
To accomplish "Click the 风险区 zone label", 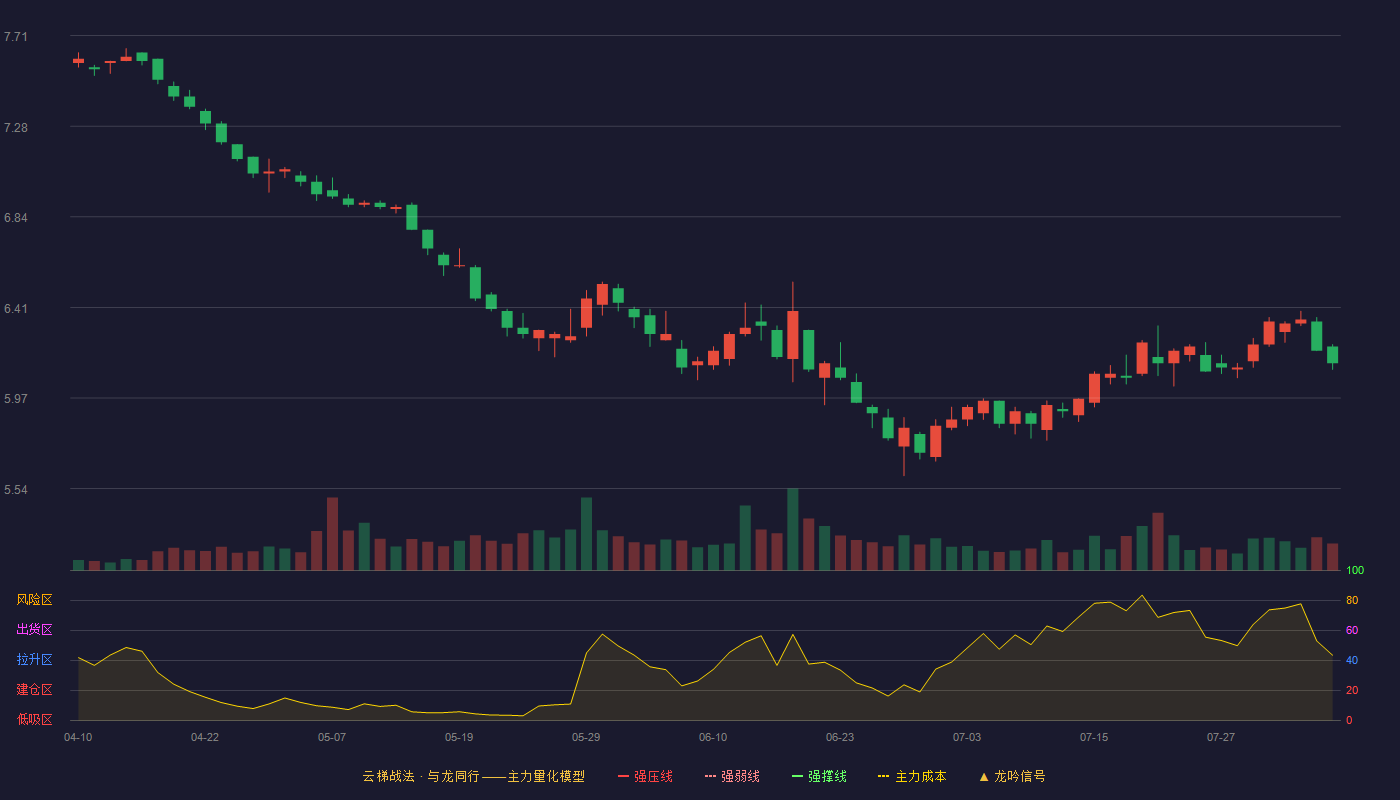I will click(x=34, y=600).
